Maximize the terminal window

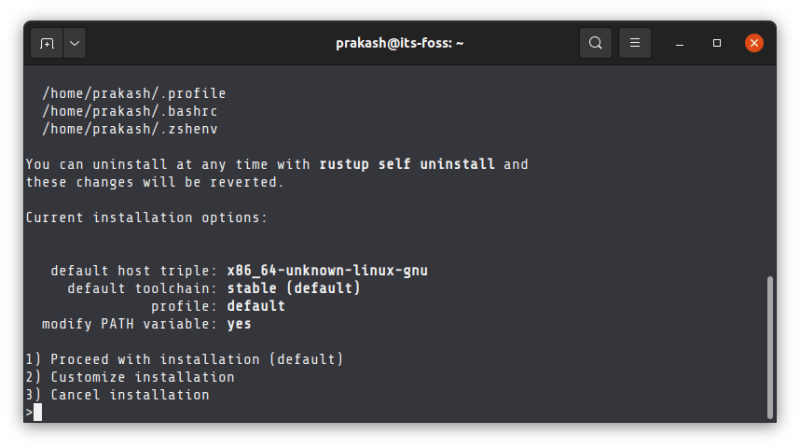point(717,44)
